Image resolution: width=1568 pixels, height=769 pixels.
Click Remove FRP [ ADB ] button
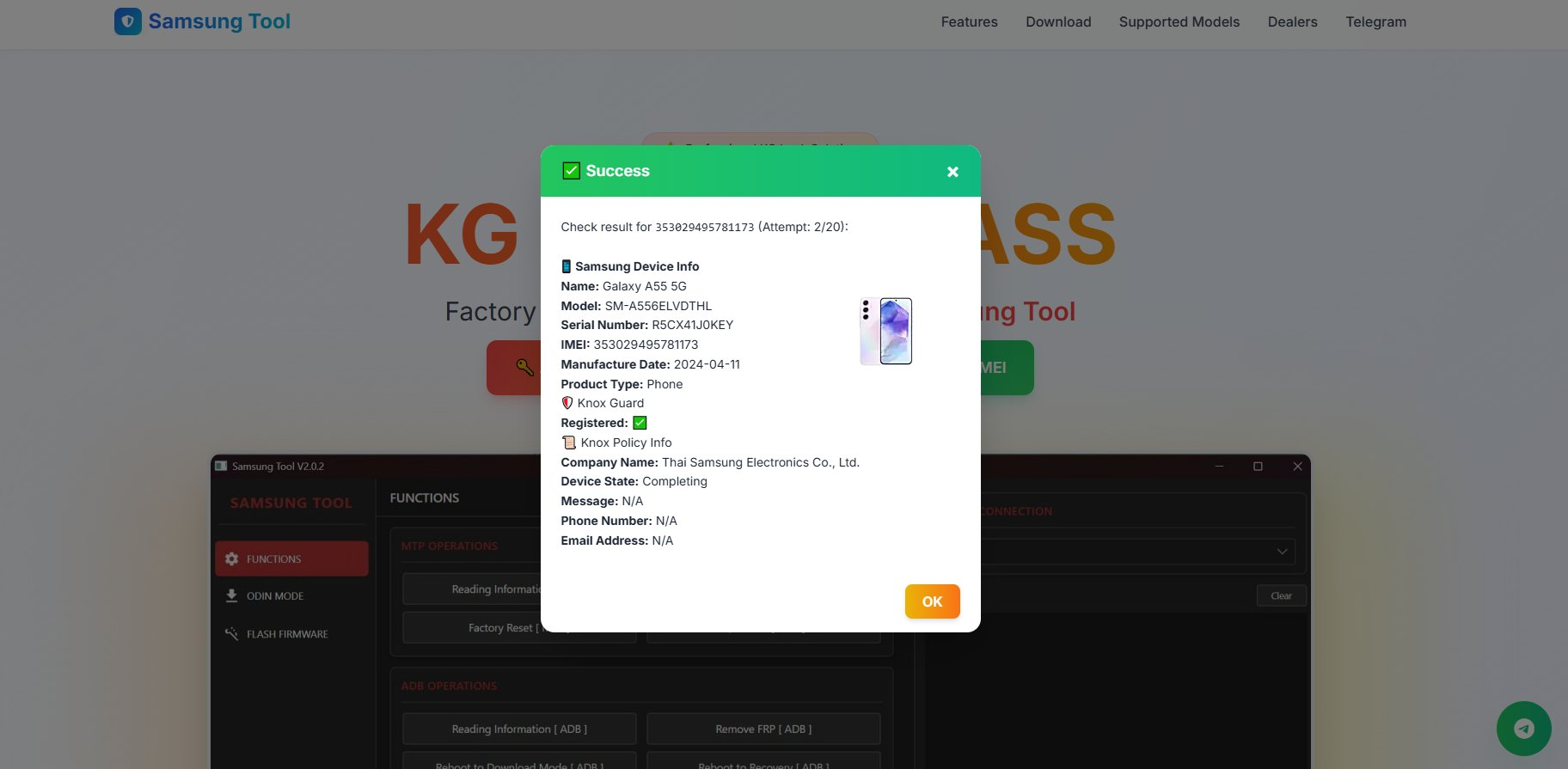[763, 729]
